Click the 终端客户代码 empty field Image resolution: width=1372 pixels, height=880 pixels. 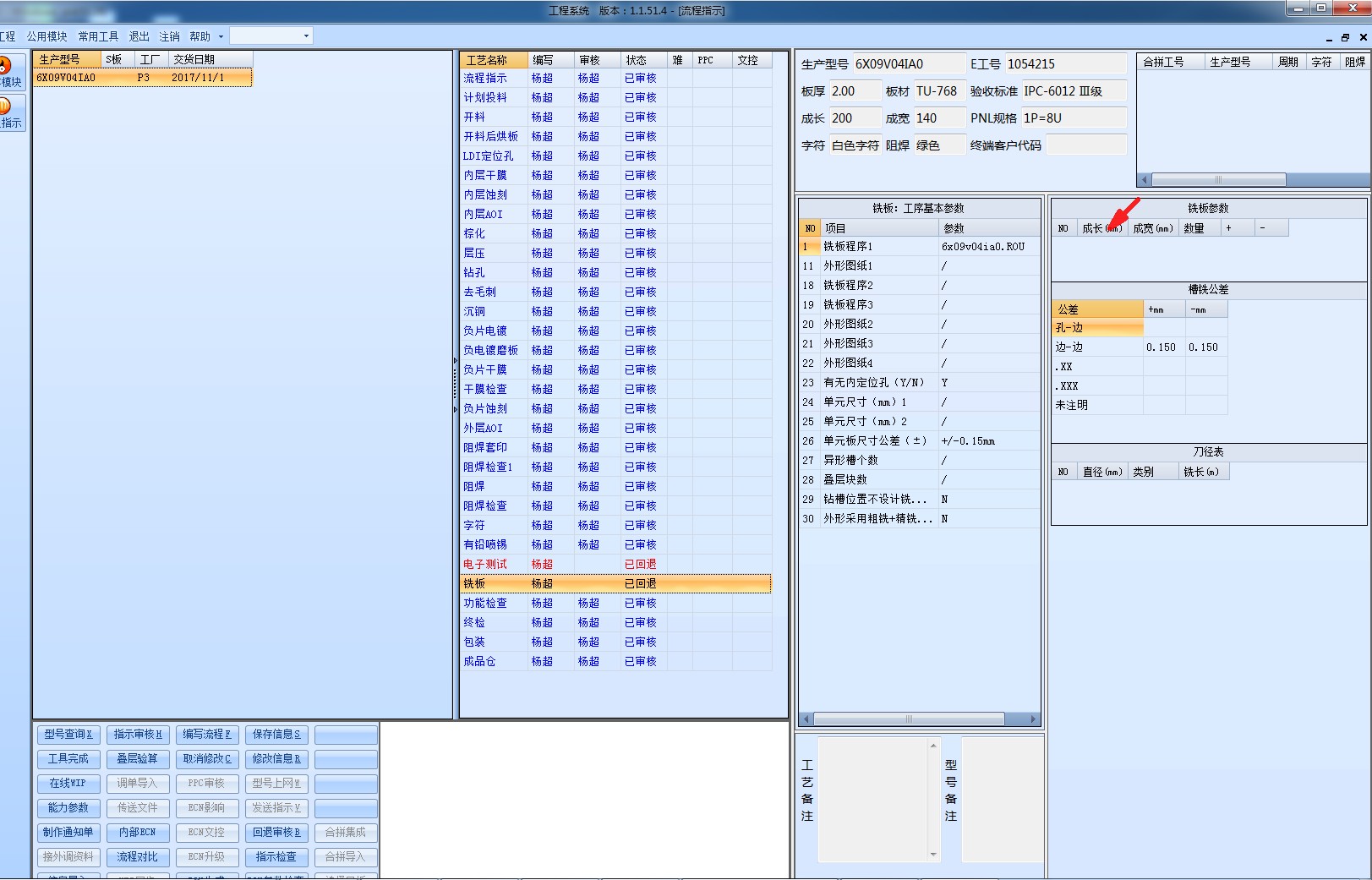click(1086, 145)
